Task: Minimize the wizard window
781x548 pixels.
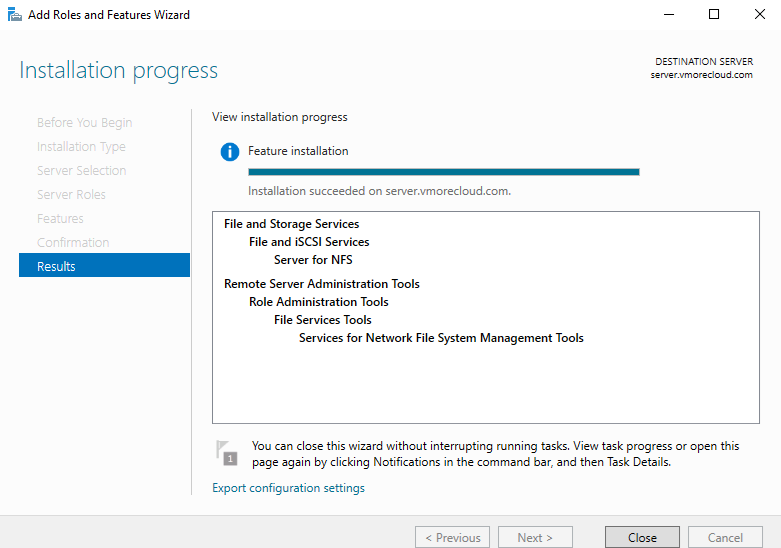Action: tap(669, 14)
